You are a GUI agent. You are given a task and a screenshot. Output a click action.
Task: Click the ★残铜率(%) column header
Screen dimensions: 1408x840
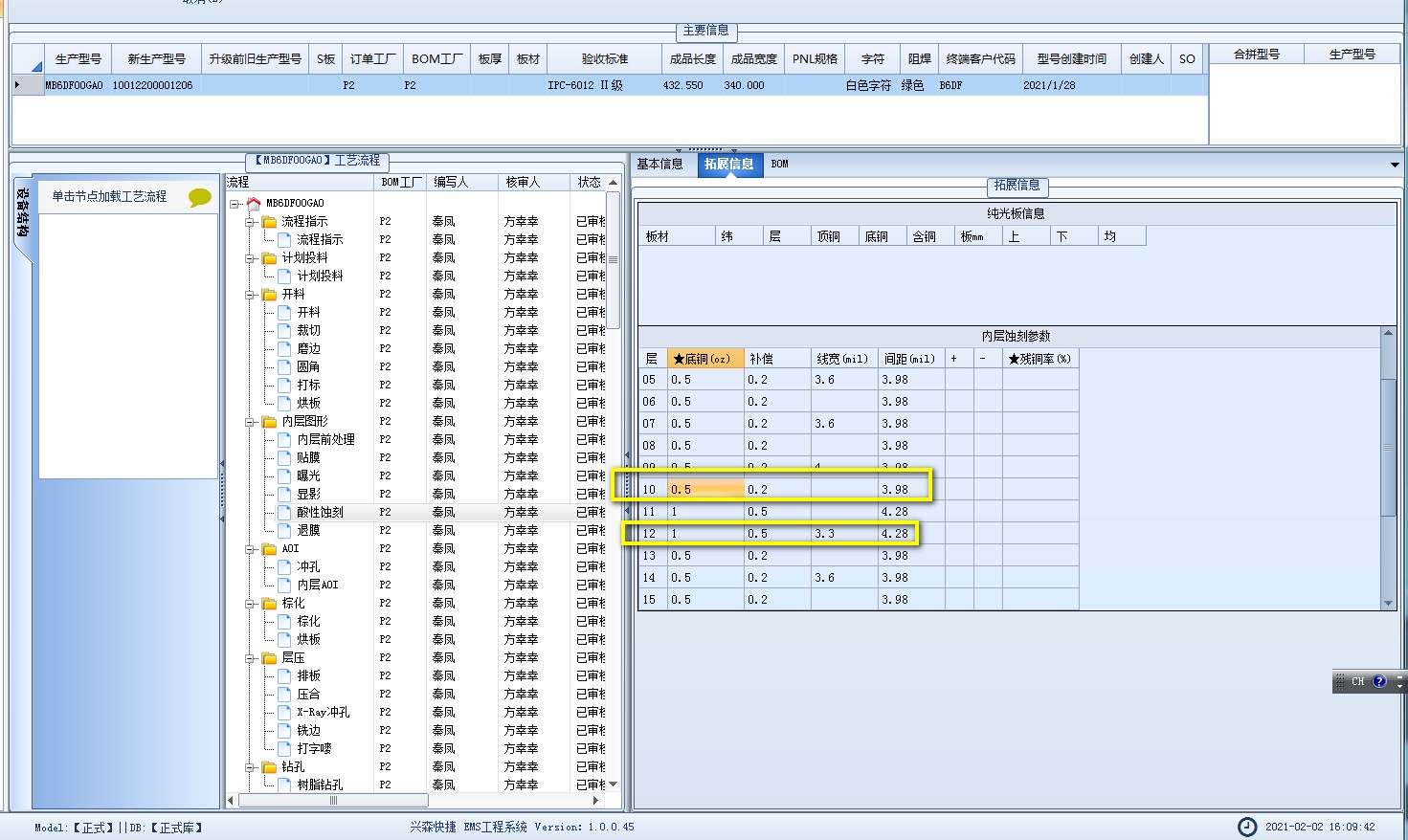pos(1040,359)
